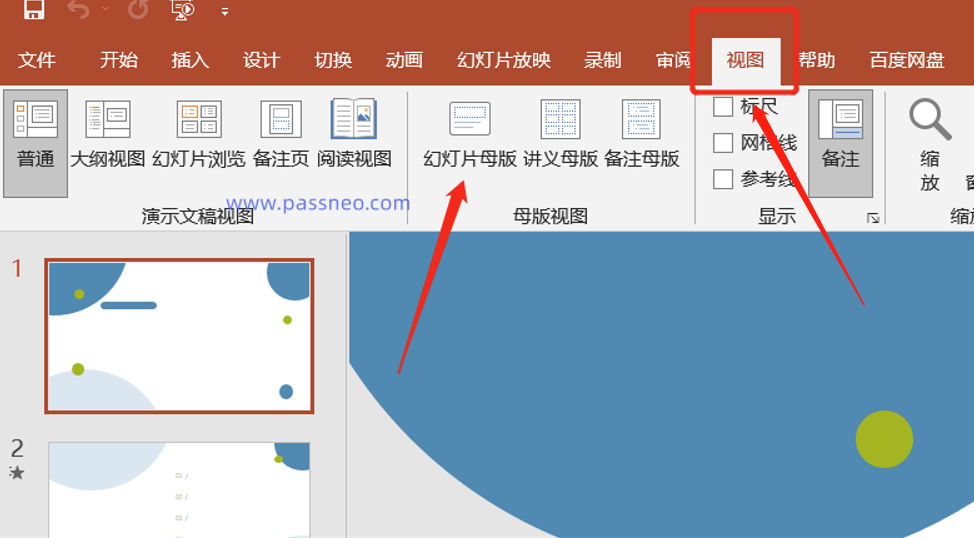The width and height of the screenshot is (974, 538).
Task: Open the 文件 menu
Action: (x=37, y=60)
